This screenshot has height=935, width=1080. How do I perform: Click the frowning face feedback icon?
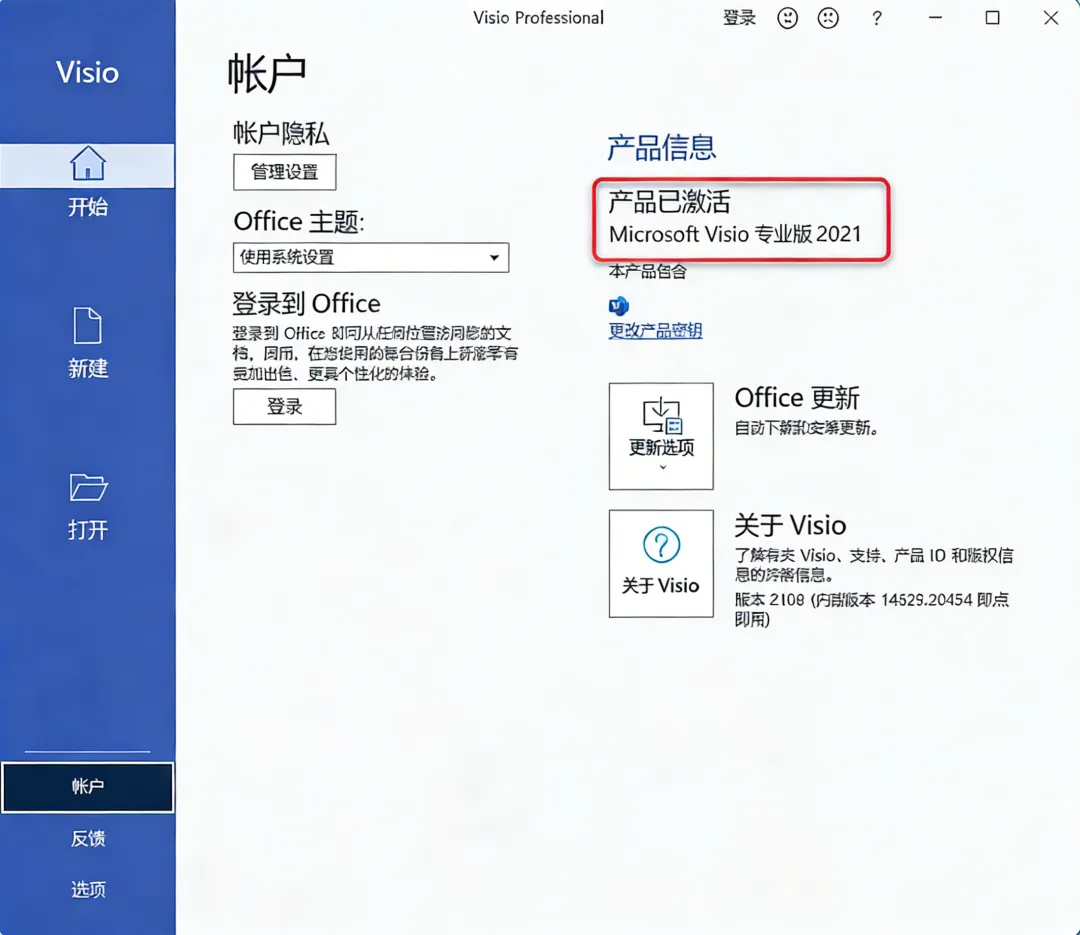coord(828,18)
